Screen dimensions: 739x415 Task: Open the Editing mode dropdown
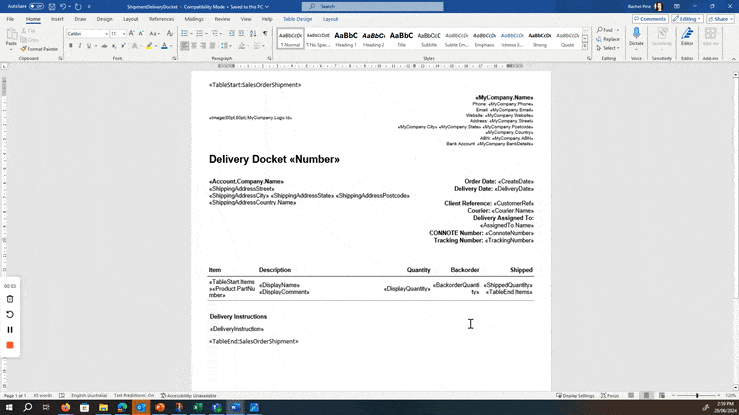(686, 18)
